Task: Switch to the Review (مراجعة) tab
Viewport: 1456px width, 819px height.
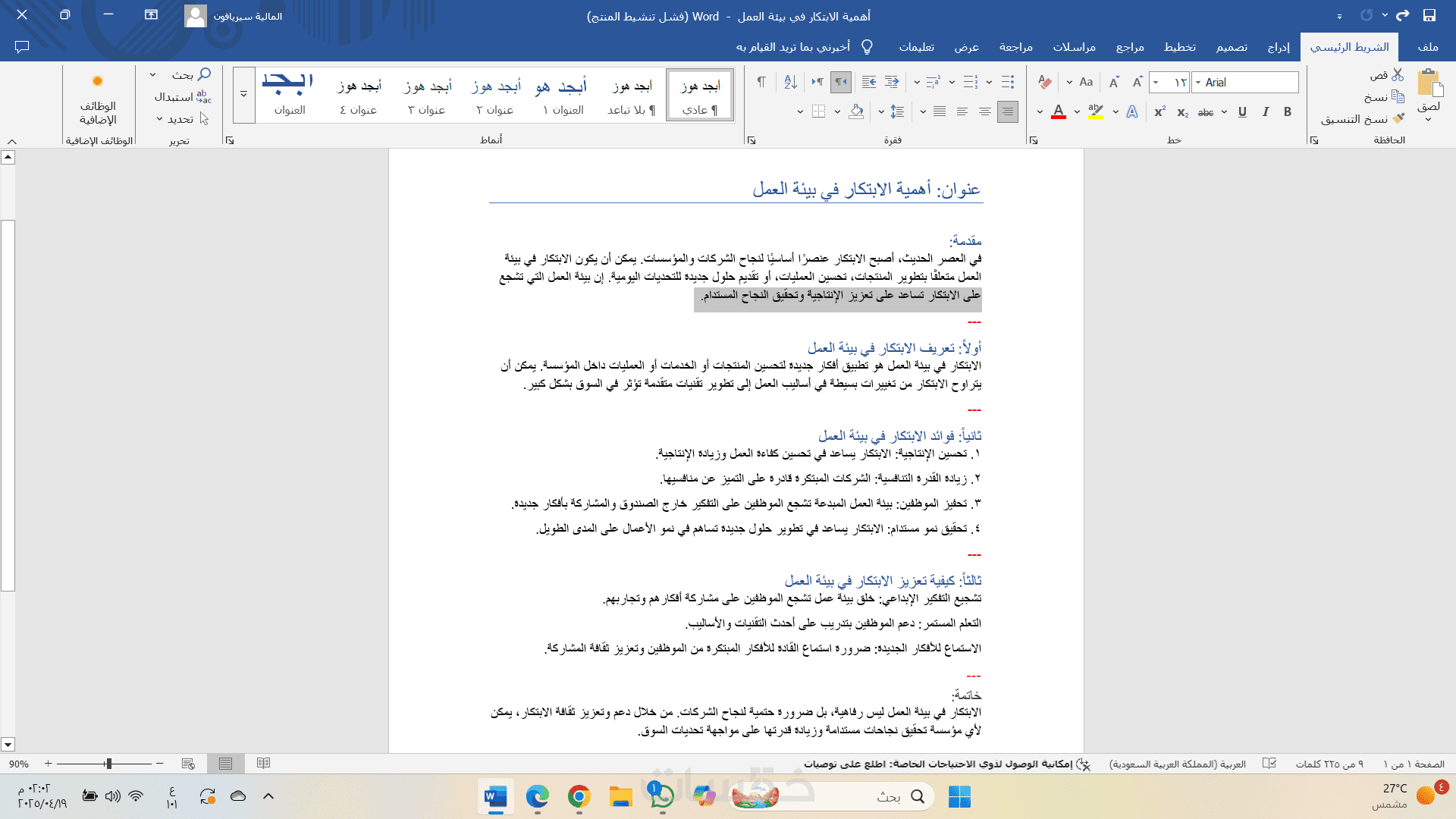Action: (1015, 47)
